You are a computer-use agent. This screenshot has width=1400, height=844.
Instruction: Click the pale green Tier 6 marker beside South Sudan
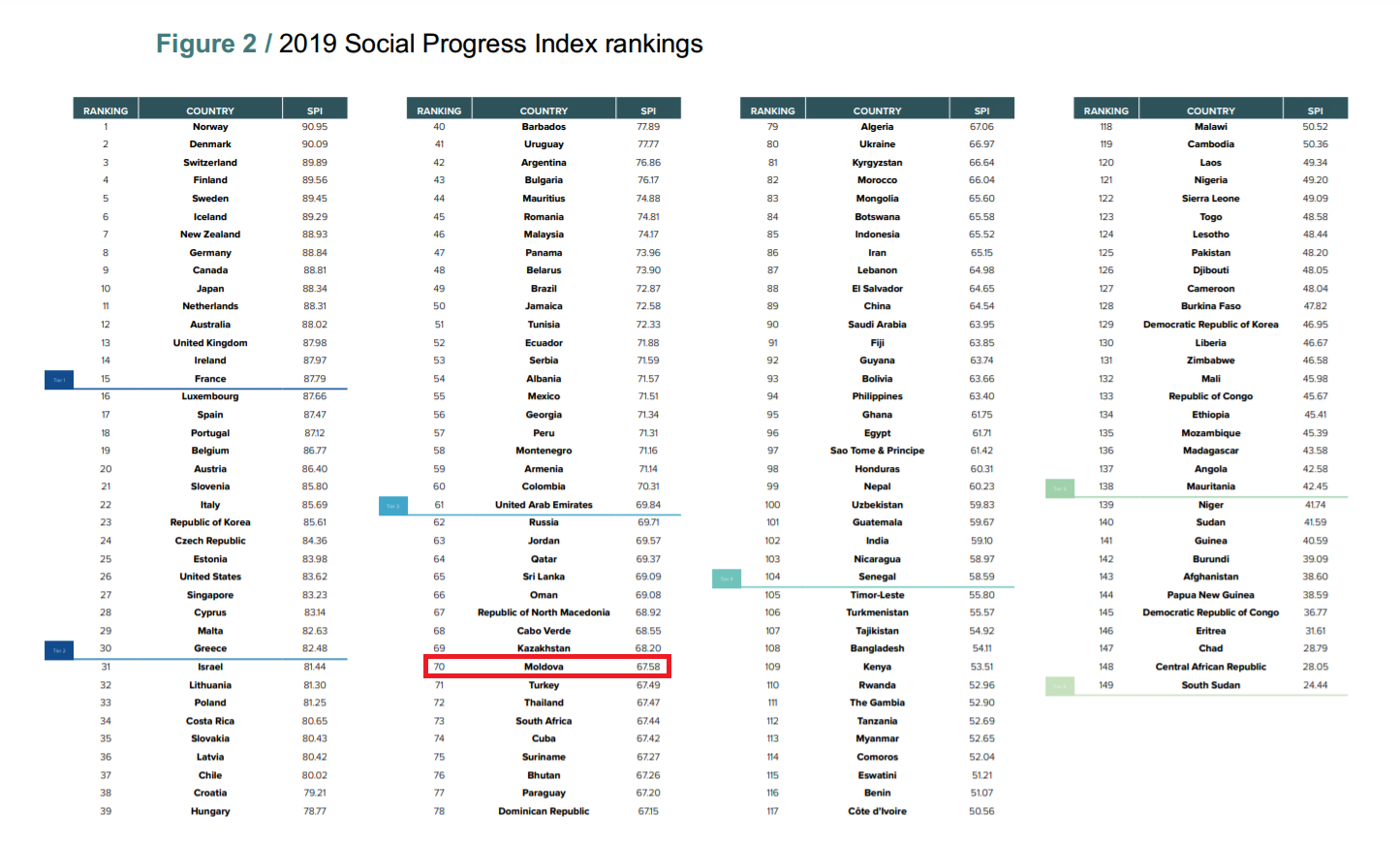[1060, 686]
